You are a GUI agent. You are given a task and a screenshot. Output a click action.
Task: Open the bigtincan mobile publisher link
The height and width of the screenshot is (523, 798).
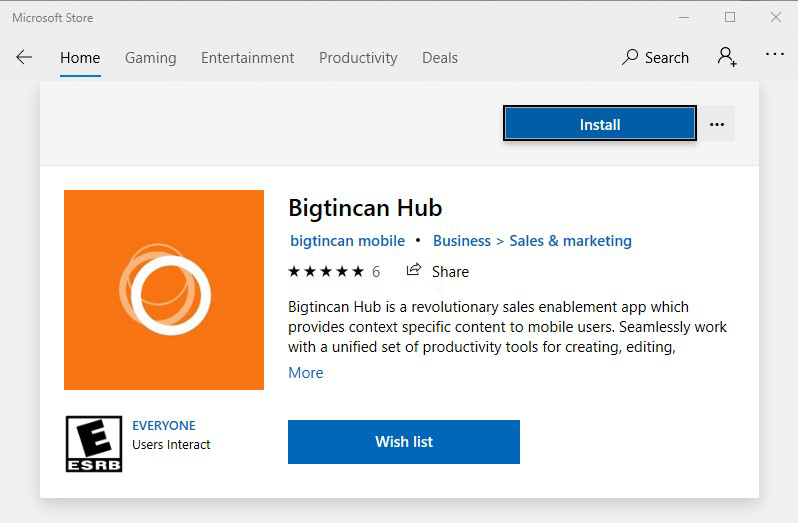tap(348, 241)
